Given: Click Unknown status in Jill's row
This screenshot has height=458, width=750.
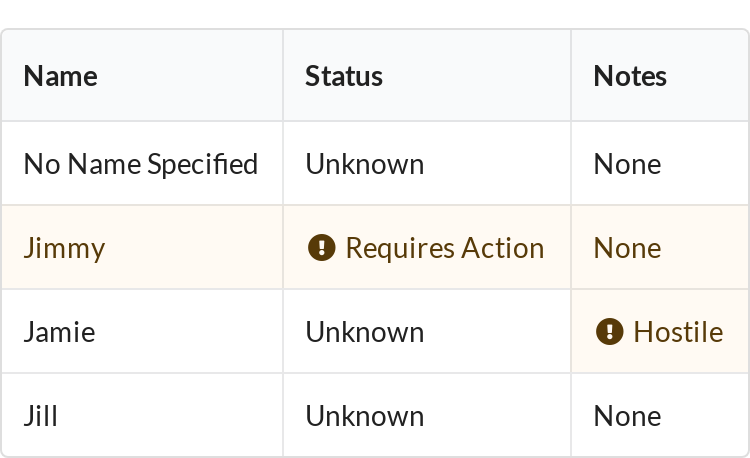Looking at the screenshot, I should point(364,416).
